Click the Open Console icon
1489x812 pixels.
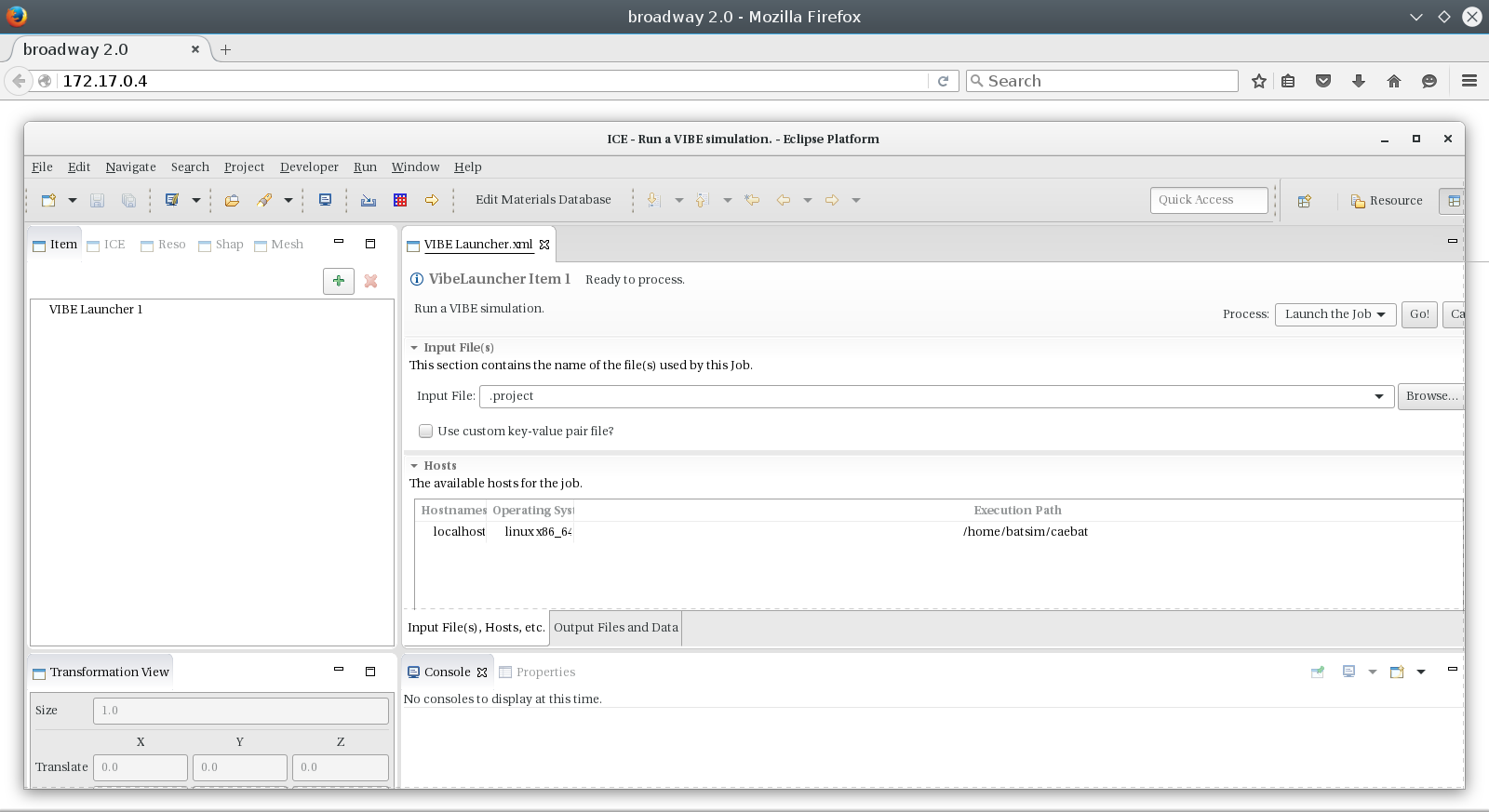point(1397,672)
